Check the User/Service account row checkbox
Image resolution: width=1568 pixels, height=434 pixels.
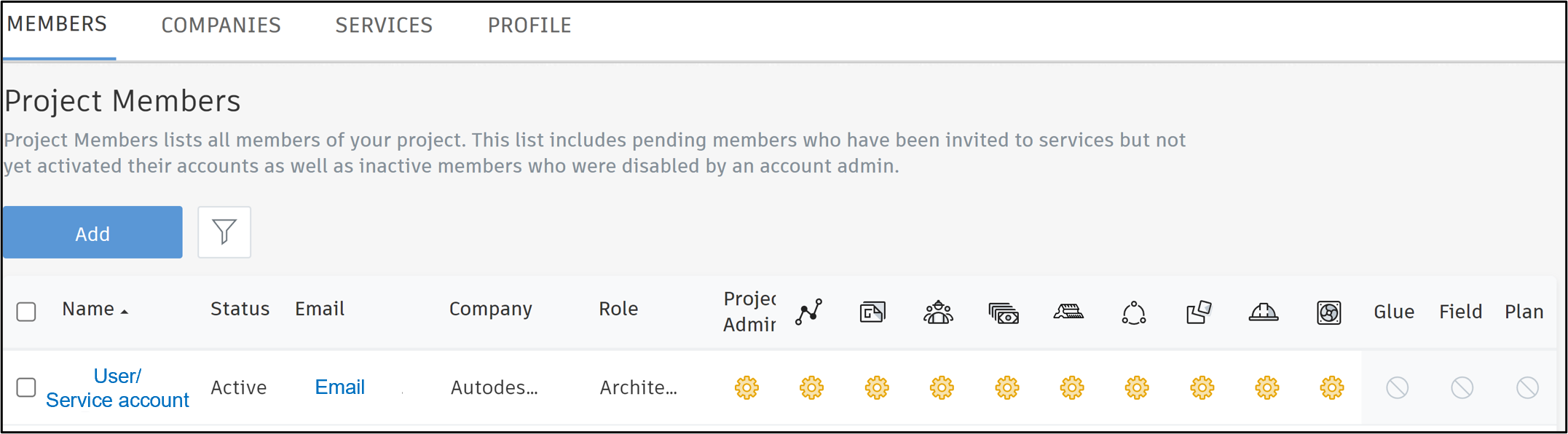26,387
